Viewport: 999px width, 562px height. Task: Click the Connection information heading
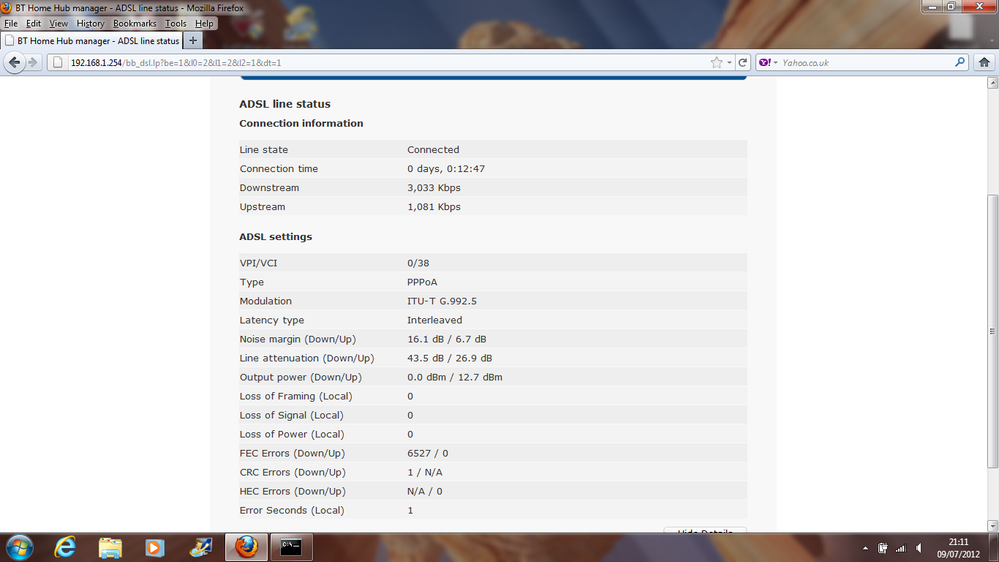click(301, 124)
